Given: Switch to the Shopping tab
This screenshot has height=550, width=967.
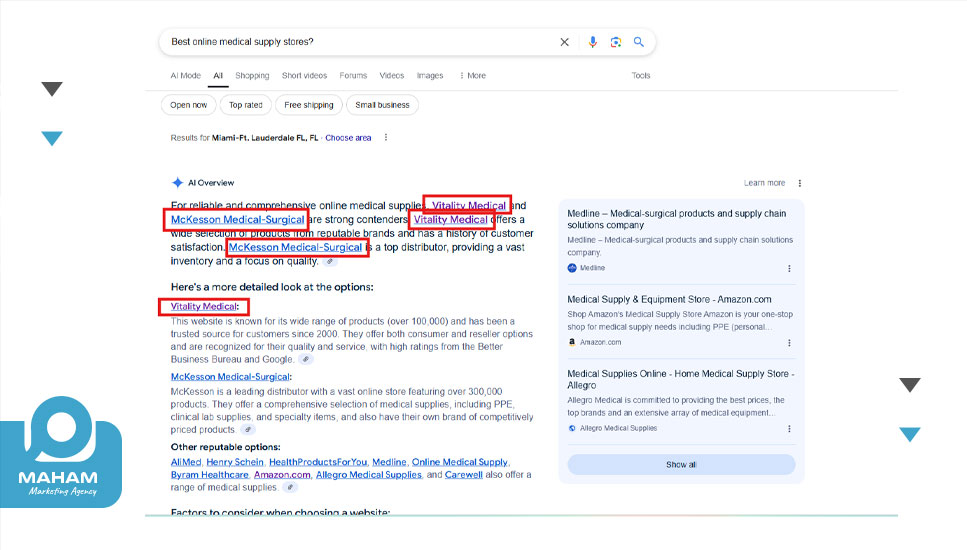Looking at the screenshot, I should tap(252, 75).
